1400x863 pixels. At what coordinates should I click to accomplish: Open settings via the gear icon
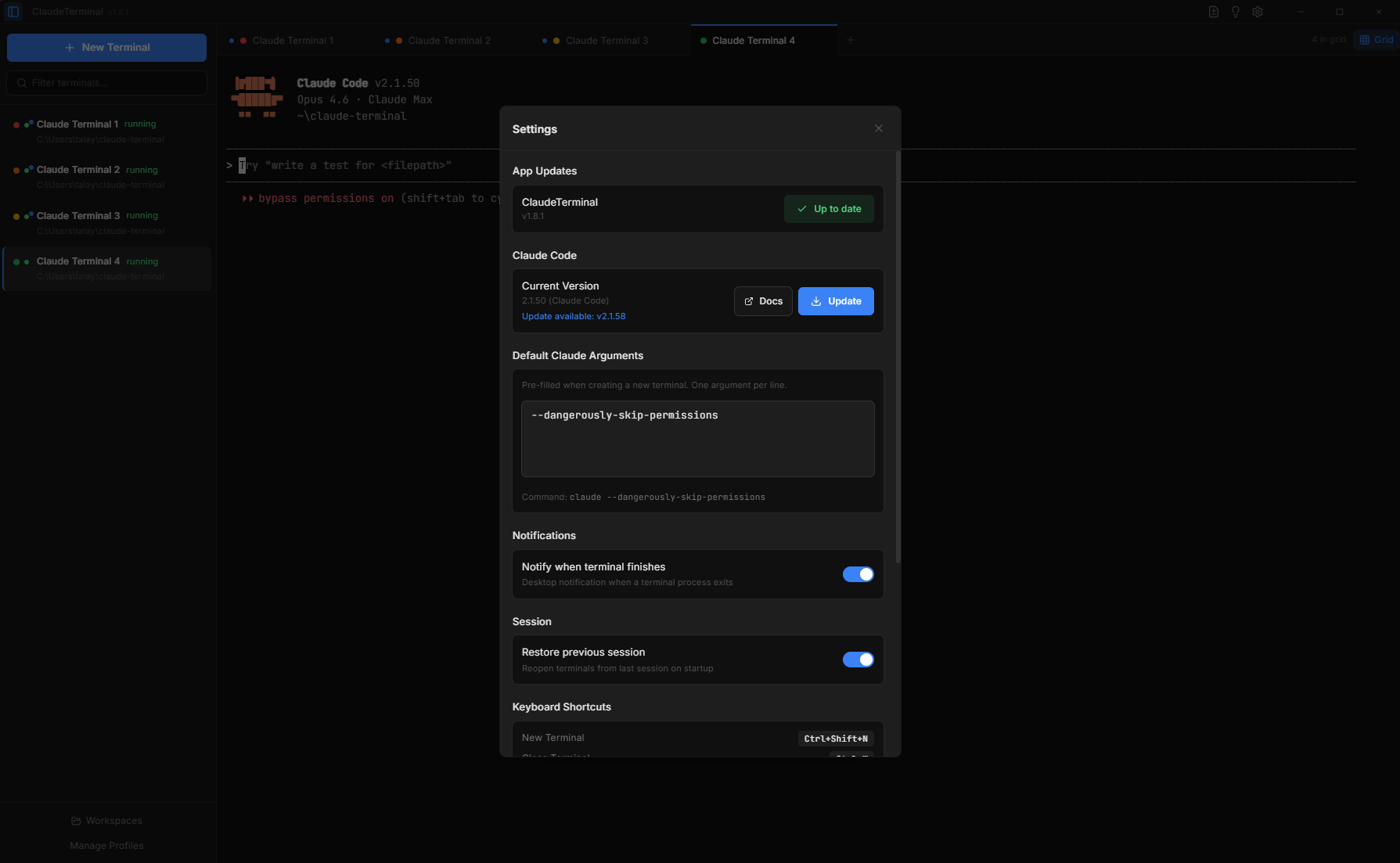pyautogui.click(x=1257, y=12)
